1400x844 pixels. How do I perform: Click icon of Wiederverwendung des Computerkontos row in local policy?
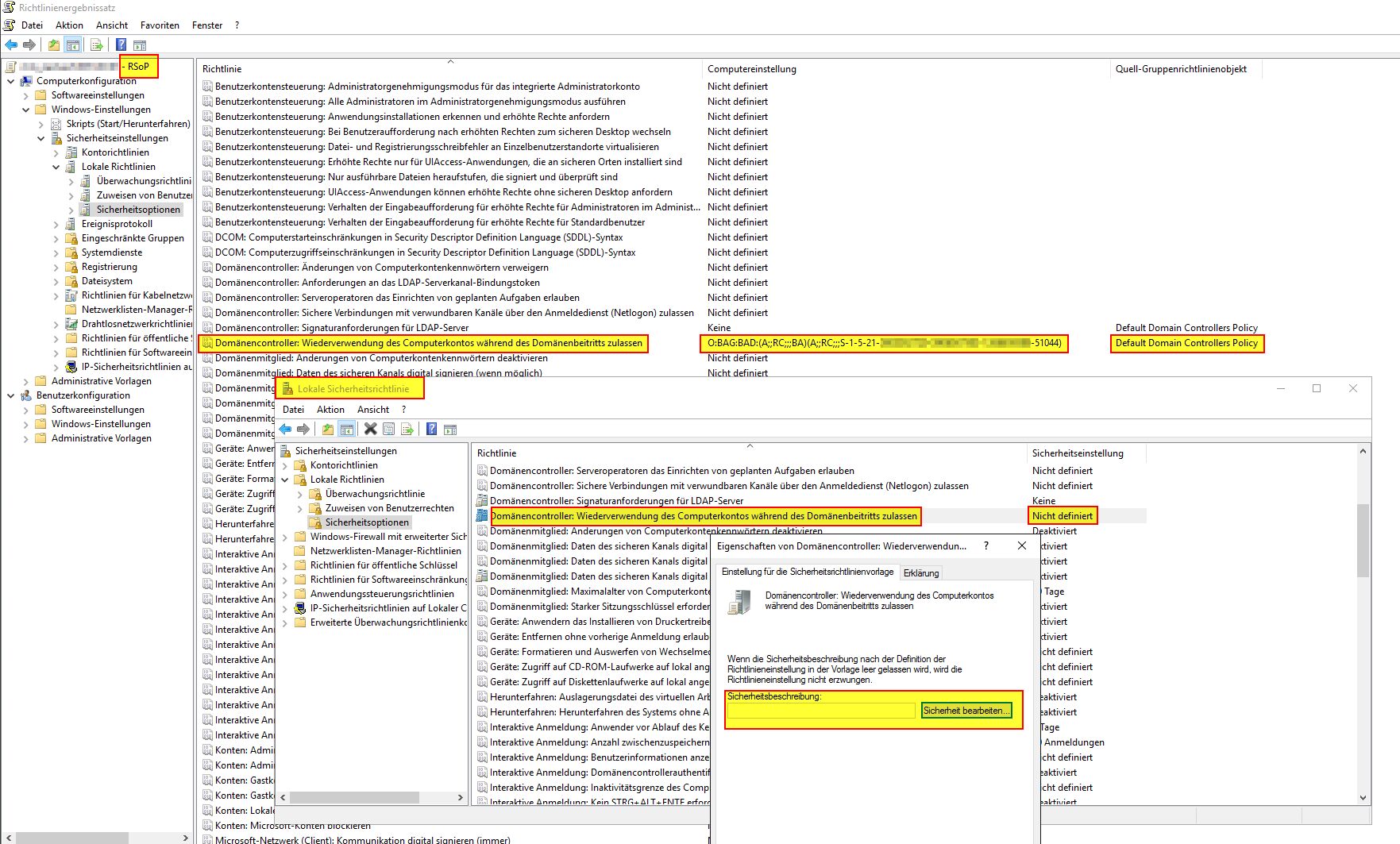pyautogui.click(x=481, y=516)
